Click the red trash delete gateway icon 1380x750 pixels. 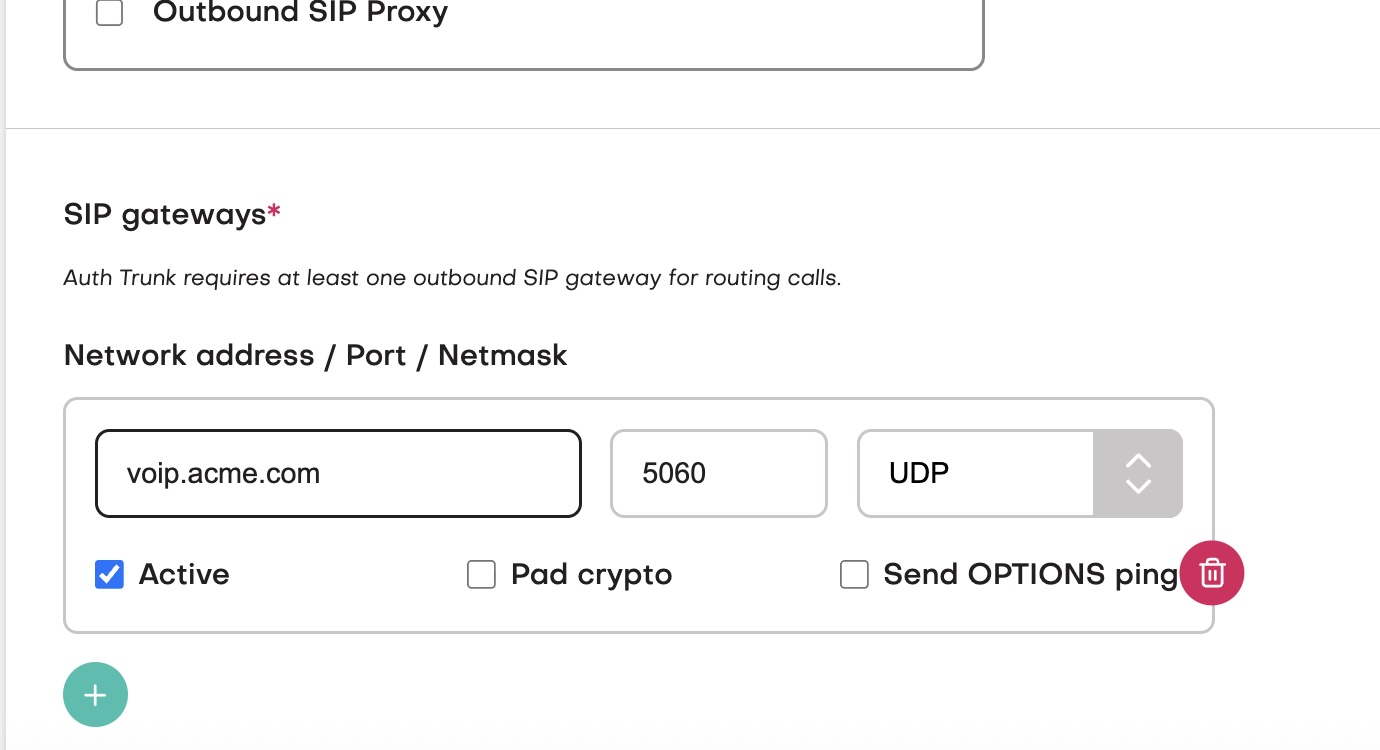tap(1212, 573)
